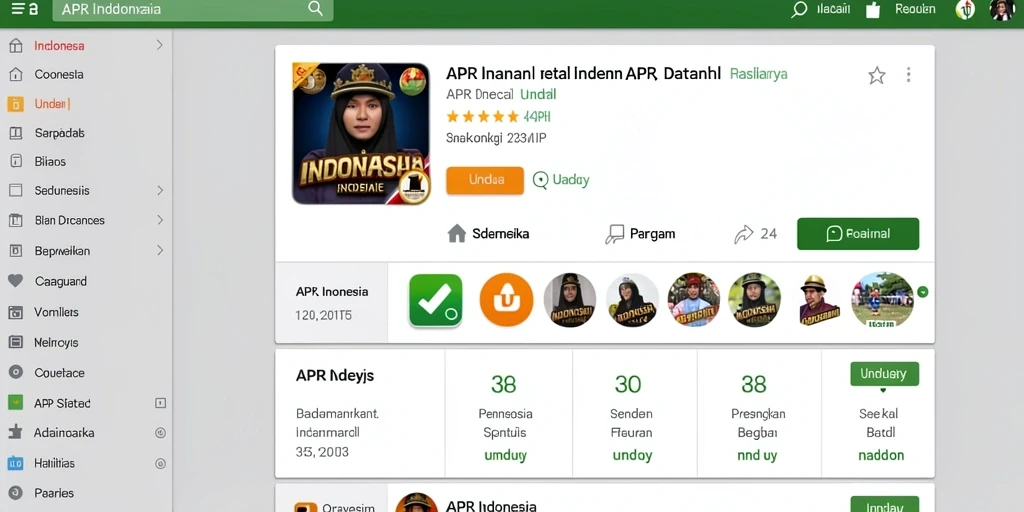Click the star favorite icon
Viewport: 1024px width, 512px height.
click(x=876, y=76)
